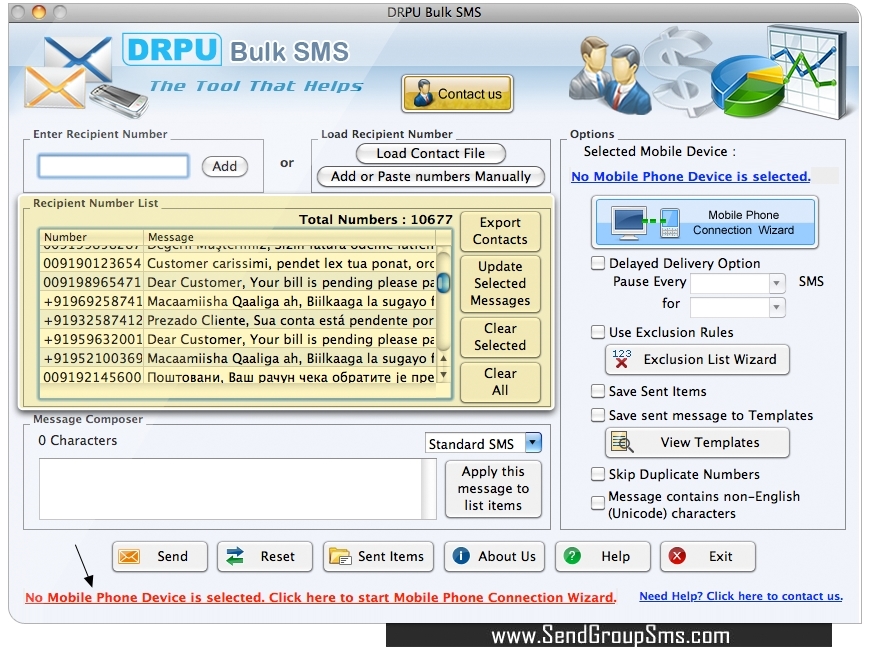The image size is (870, 649).
Task: Open the Exclusion List Wizard
Action: tap(697, 359)
